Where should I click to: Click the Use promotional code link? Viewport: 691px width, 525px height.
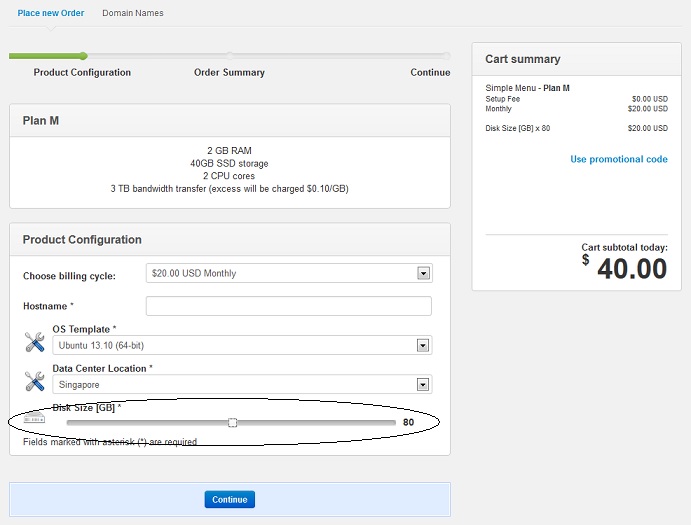618,159
